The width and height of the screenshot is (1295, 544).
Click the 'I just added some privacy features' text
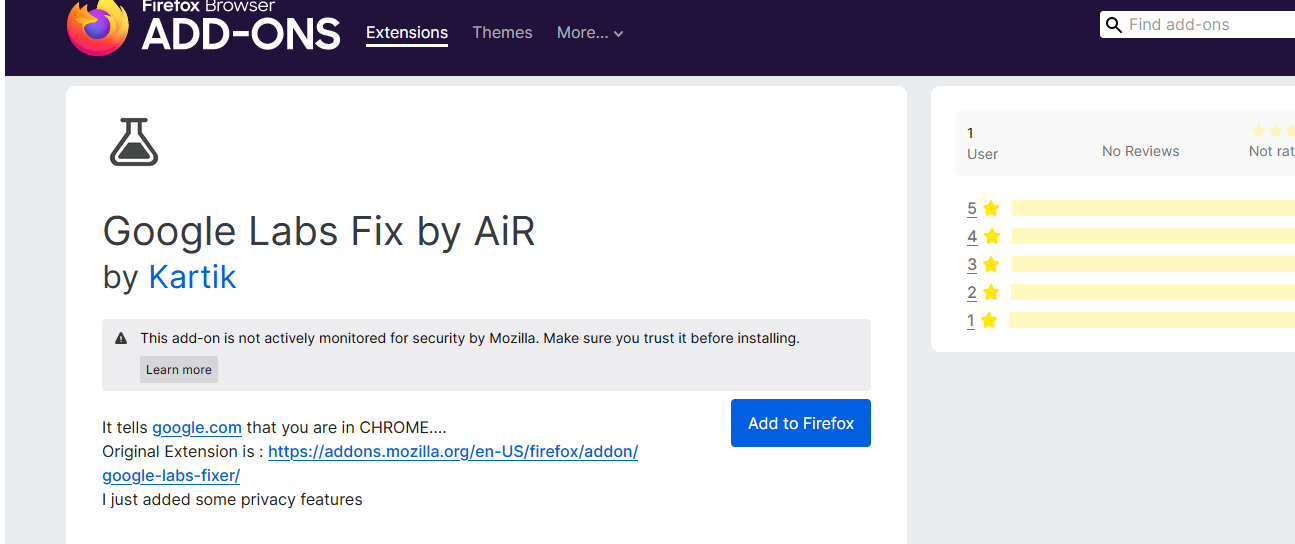pyautogui.click(x=232, y=499)
